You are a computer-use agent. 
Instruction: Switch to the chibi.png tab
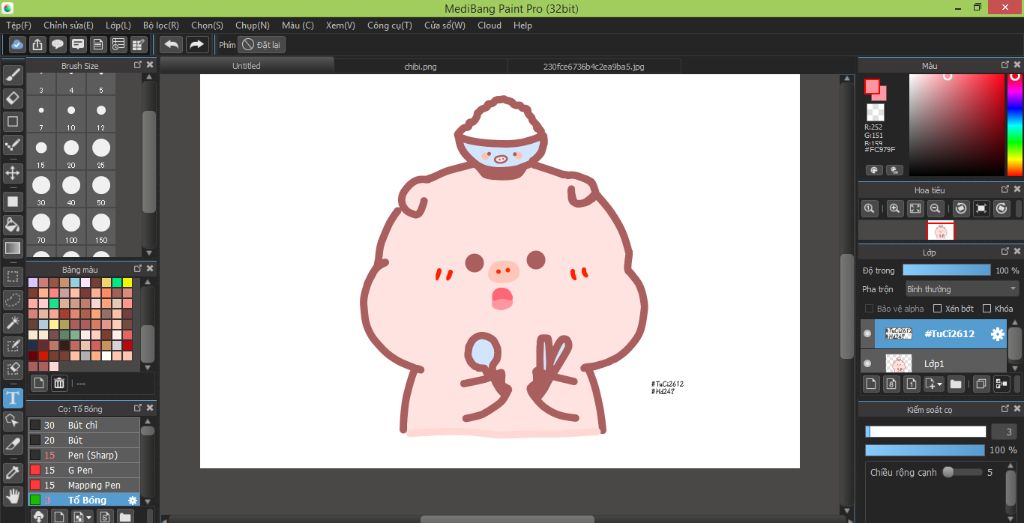click(x=421, y=67)
